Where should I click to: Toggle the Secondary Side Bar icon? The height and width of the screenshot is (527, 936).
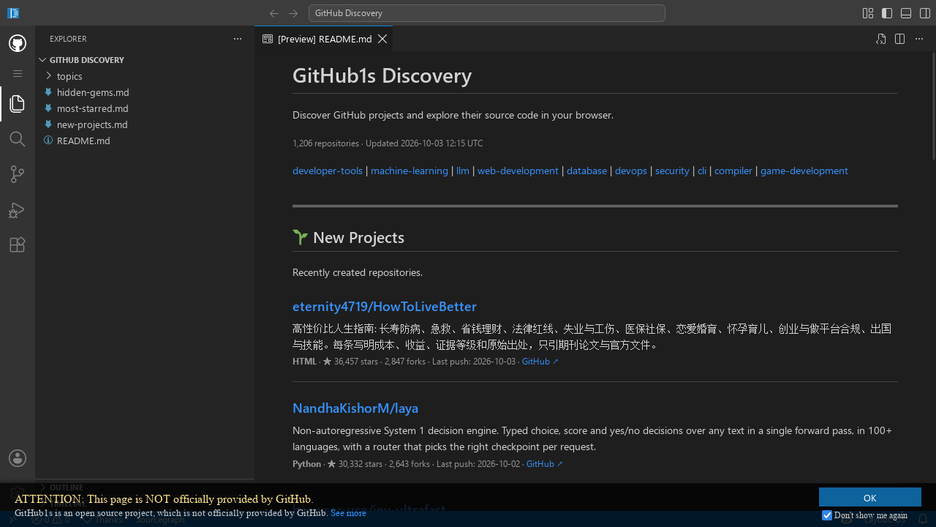[925, 13]
